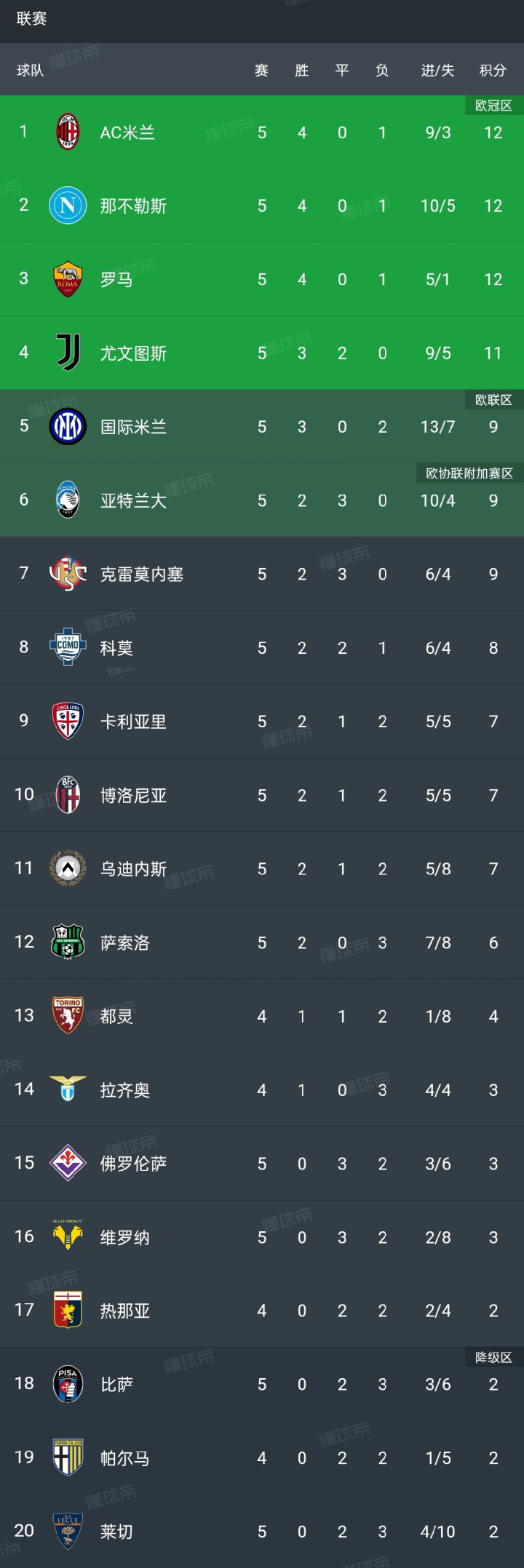Tap the 欧协联附加赛区 label
Image resolution: width=524 pixels, height=1568 pixels.
[469, 474]
